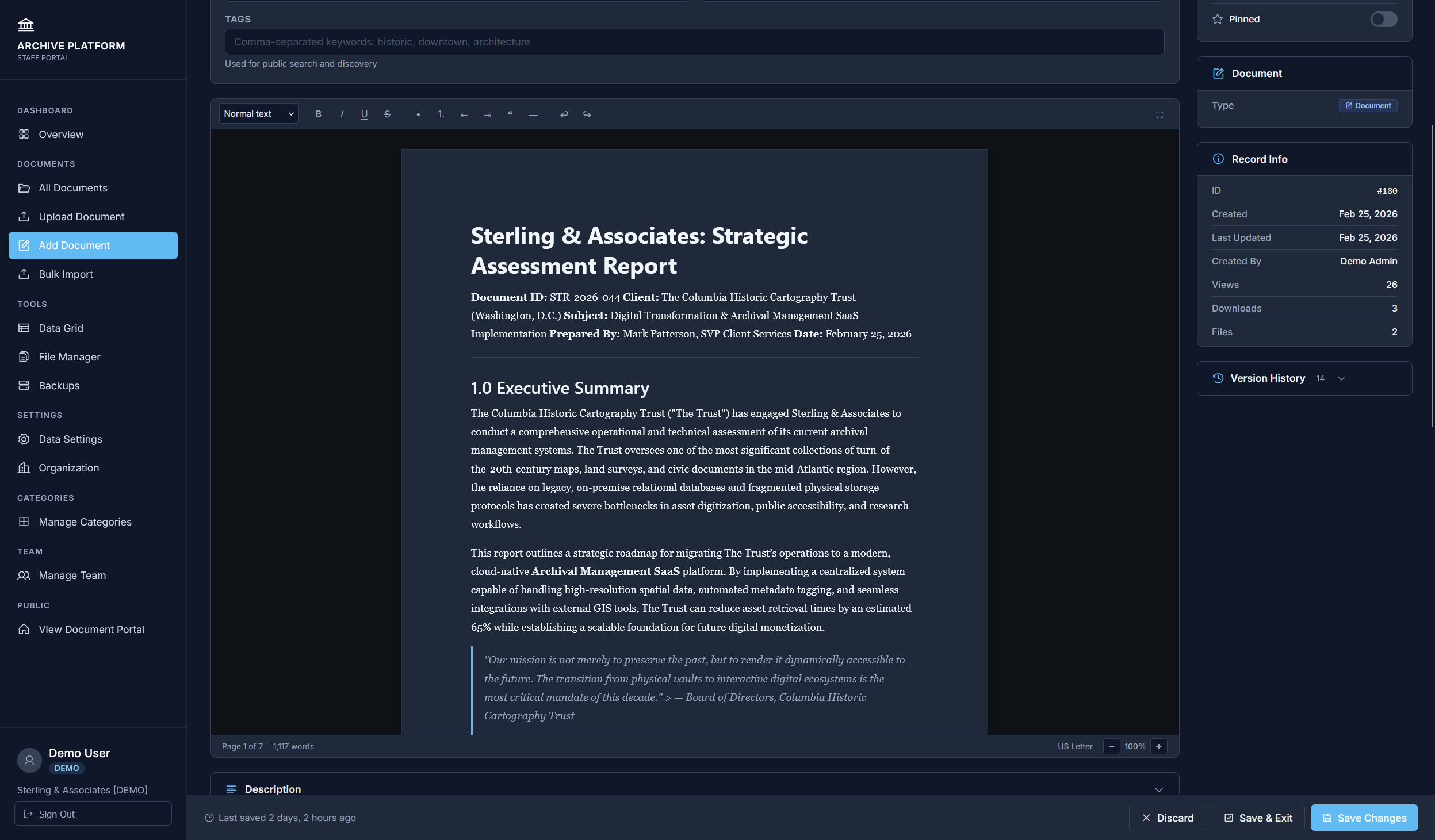Viewport: 1435px width, 840px height.
Task: Insert a bulleted list
Action: point(418,114)
